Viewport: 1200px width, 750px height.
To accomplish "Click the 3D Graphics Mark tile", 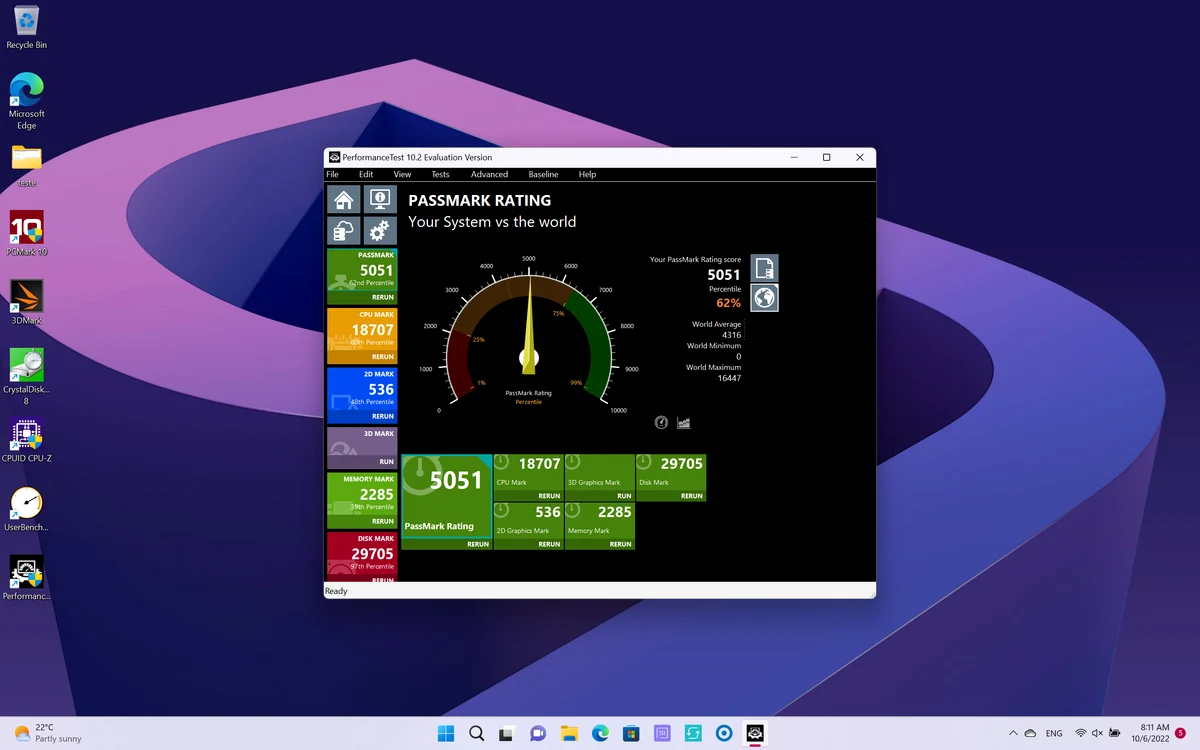I will (599, 477).
